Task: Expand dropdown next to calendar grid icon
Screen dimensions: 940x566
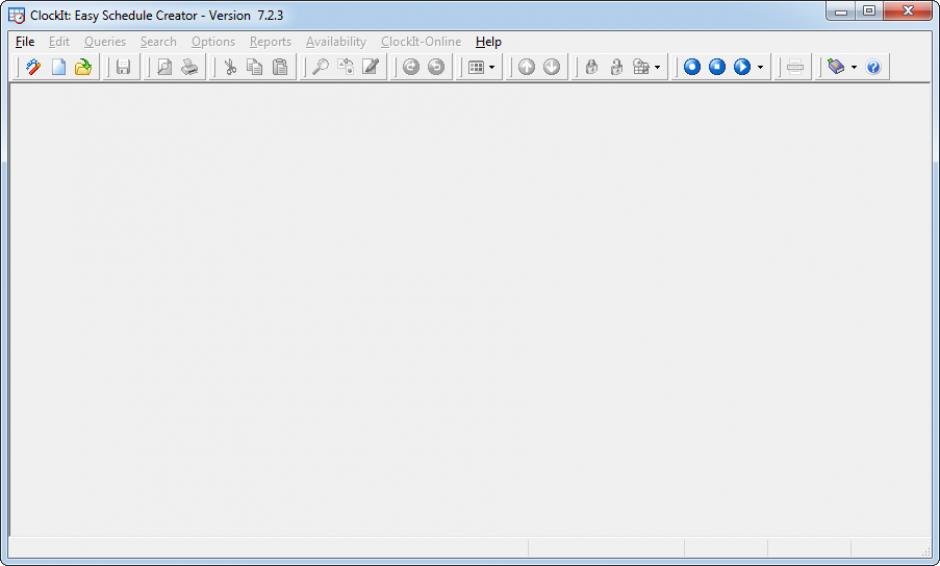Action: coord(657,67)
